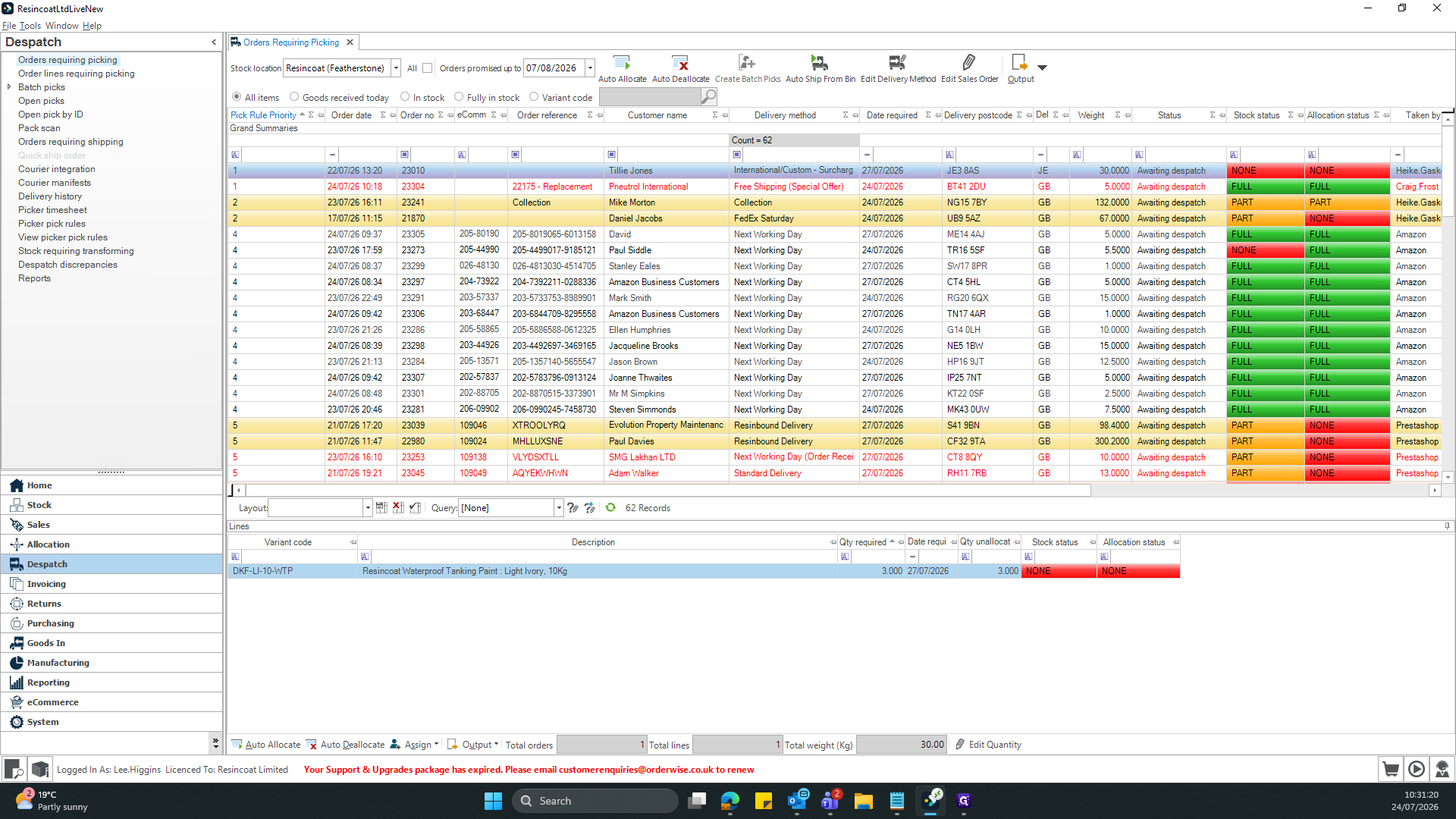Refresh the orders grid with green arrows
The width and height of the screenshot is (1456, 819).
(x=610, y=508)
